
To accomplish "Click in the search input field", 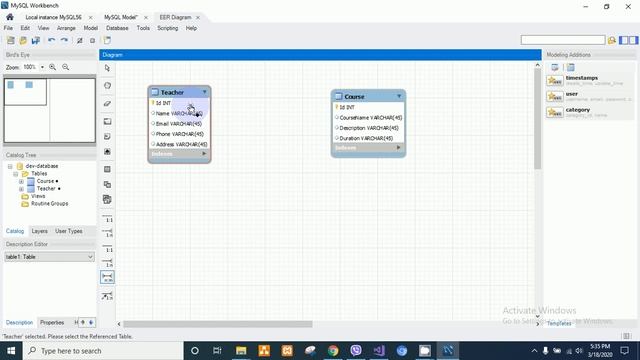I will pyautogui.click(x=563, y=40).
